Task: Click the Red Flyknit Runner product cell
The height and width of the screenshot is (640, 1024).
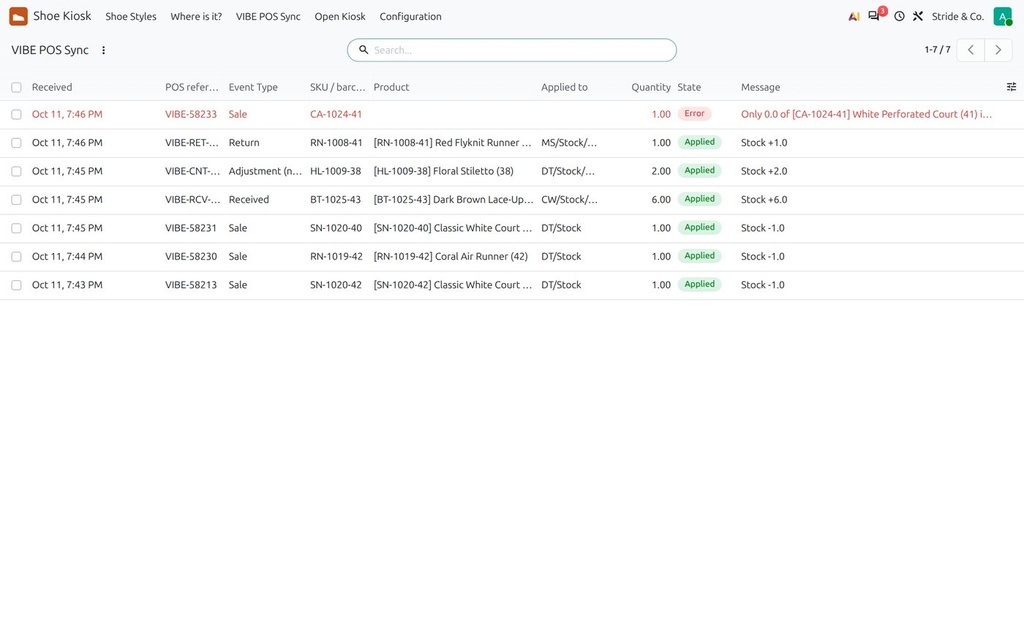Action: tap(453, 142)
